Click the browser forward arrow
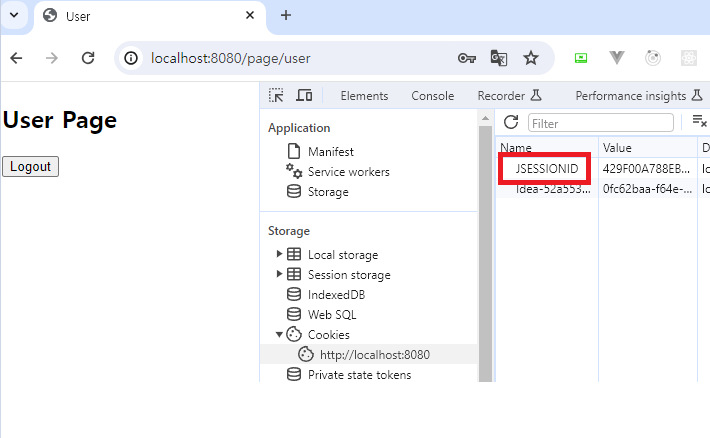This screenshot has height=438, width=710. 52,58
